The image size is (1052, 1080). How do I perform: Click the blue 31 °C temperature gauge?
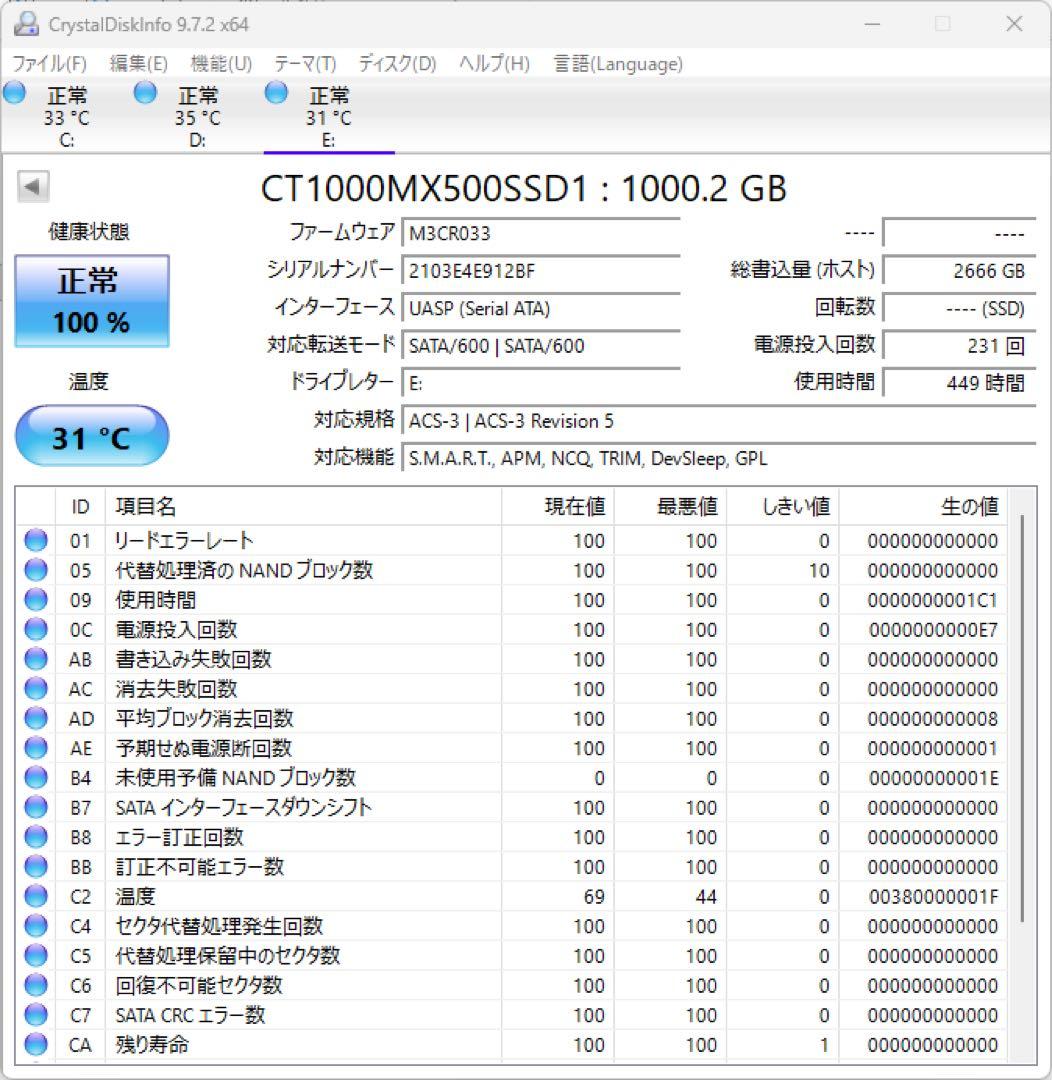(x=92, y=435)
